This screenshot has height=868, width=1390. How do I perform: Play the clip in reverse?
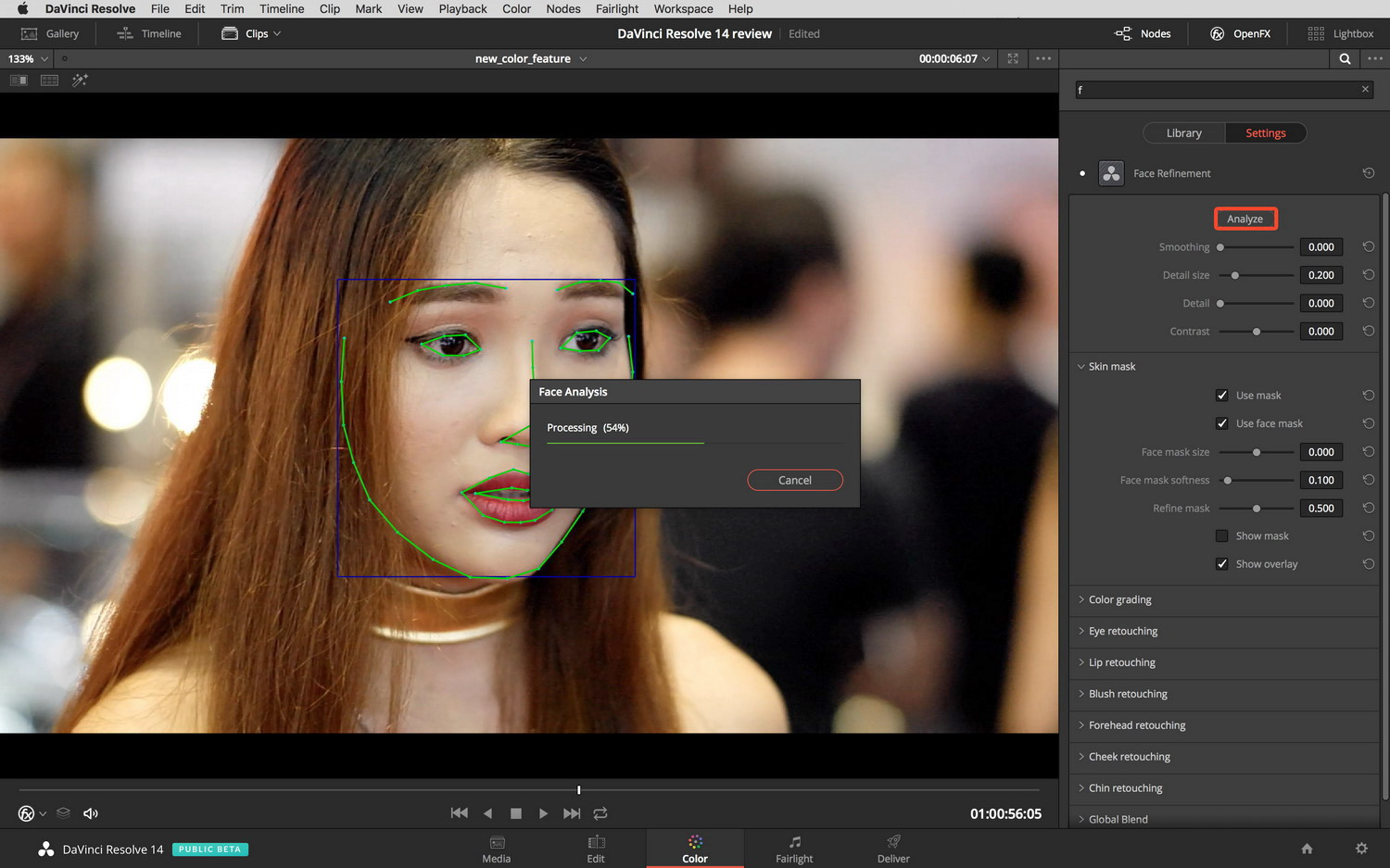pos(487,813)
